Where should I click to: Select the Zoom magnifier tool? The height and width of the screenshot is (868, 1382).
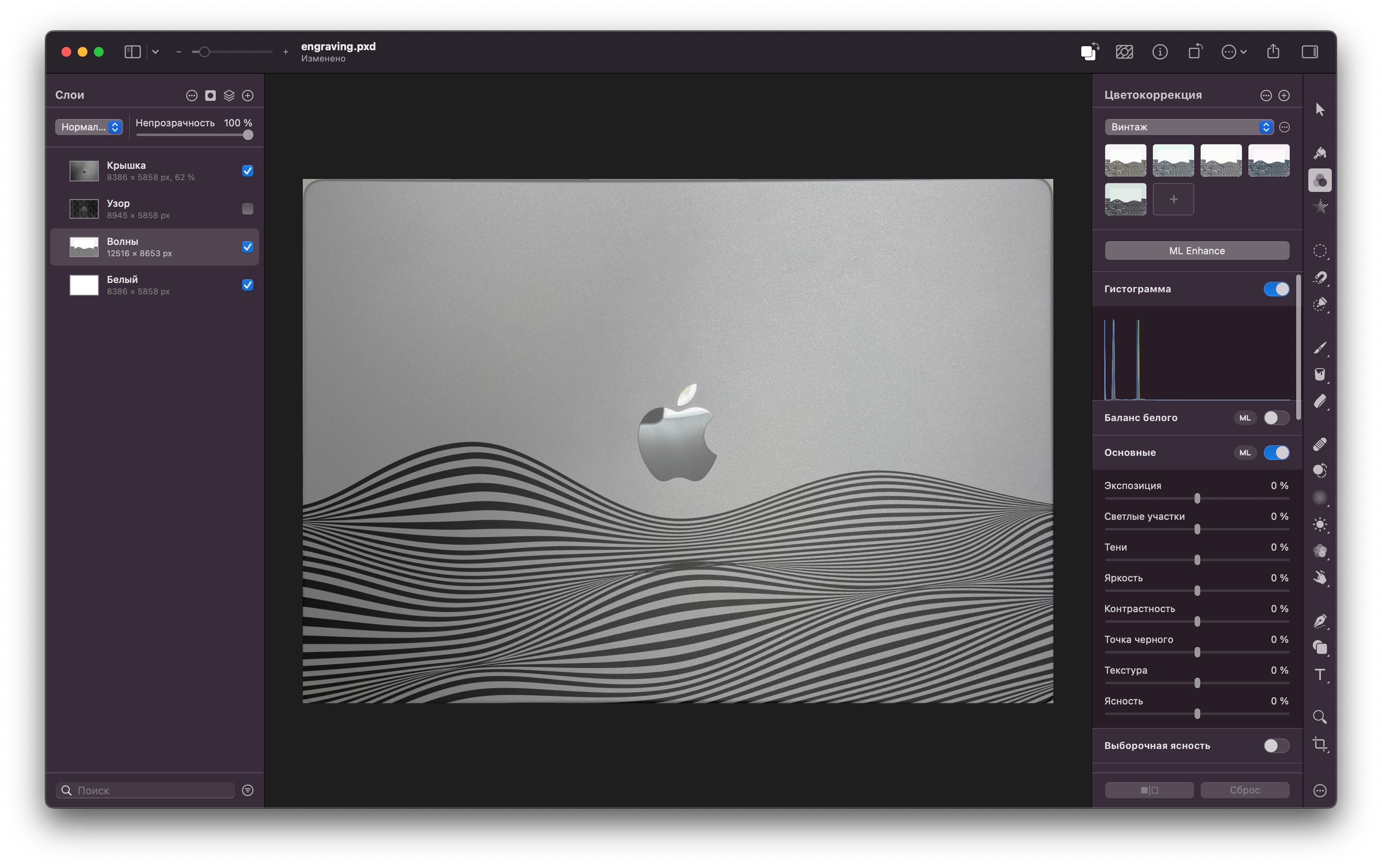pyautogui.click(x=1319, y=717)
